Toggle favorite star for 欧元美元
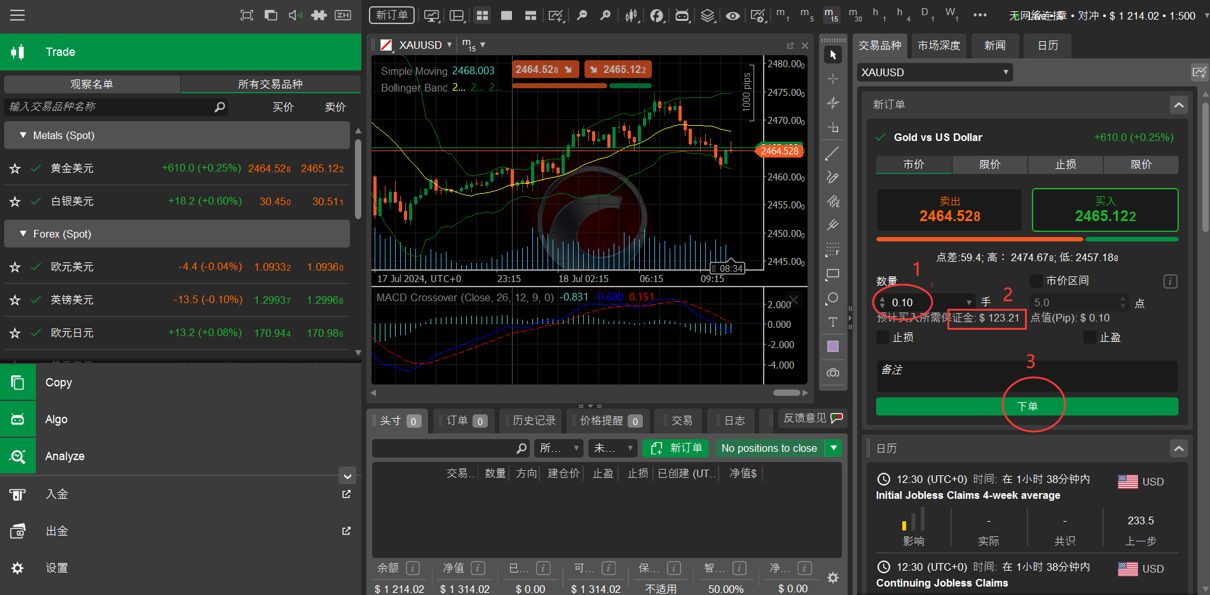1210x595 pixels. click(15, 267)
